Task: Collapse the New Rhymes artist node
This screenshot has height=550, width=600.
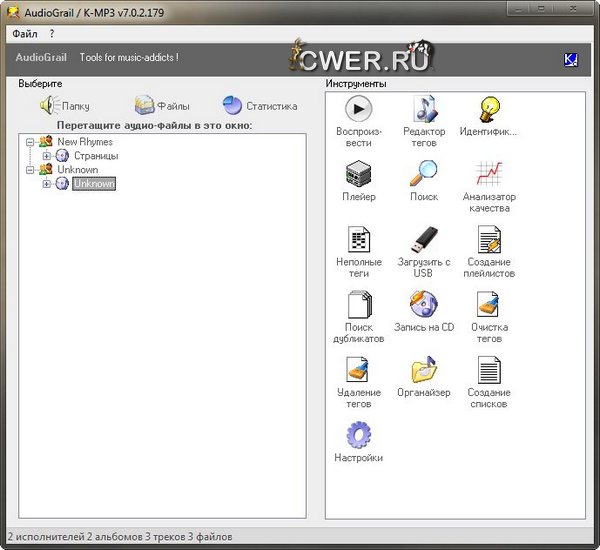Action: [31, 142]
